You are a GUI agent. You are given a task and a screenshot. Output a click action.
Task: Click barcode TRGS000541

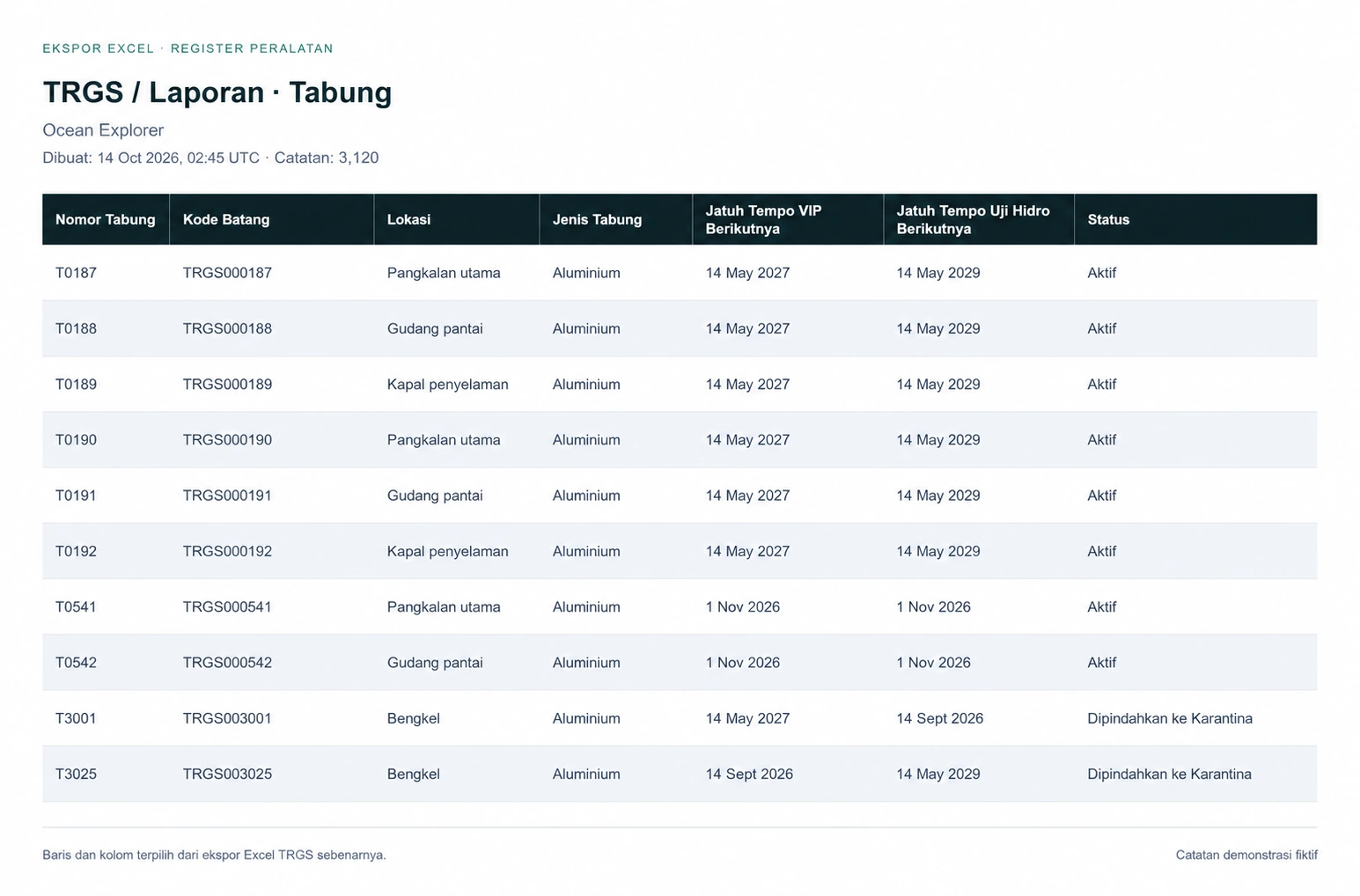[227, 606]
